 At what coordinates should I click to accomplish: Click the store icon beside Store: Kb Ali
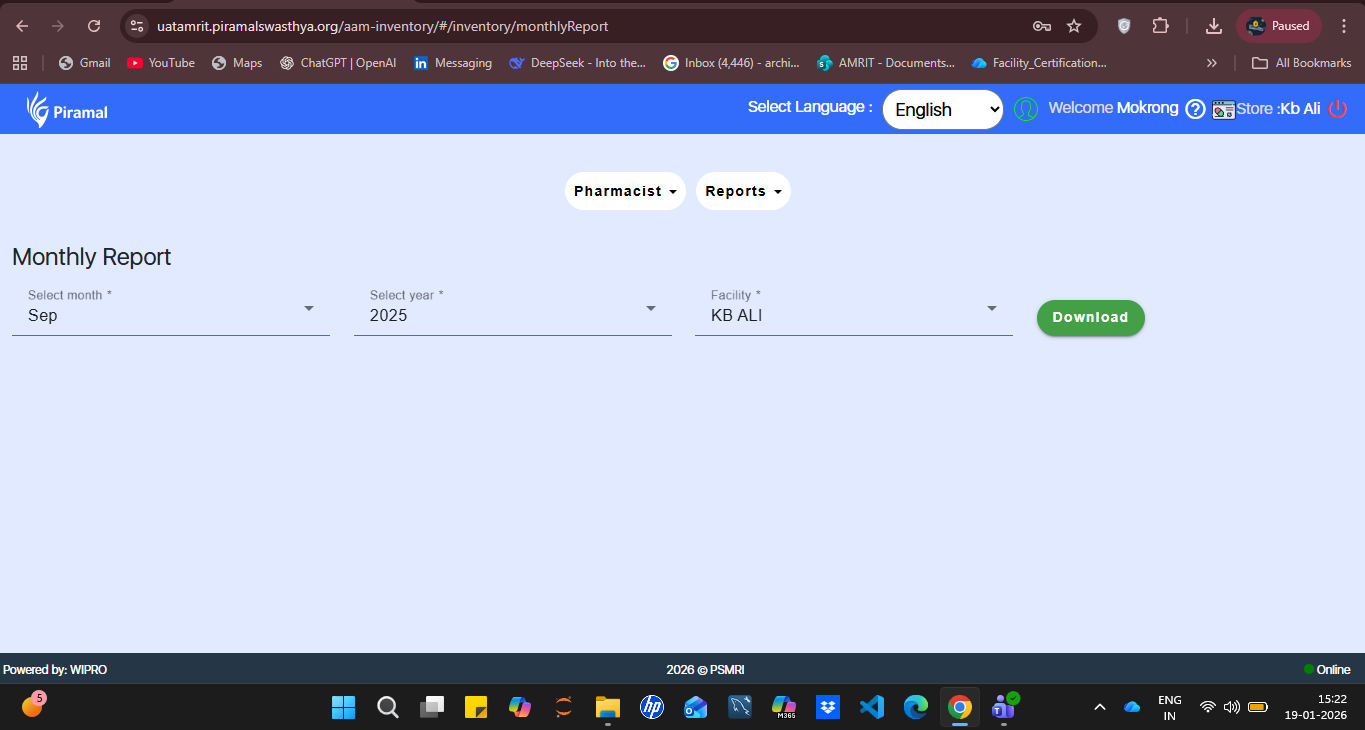click(1223, 109)
